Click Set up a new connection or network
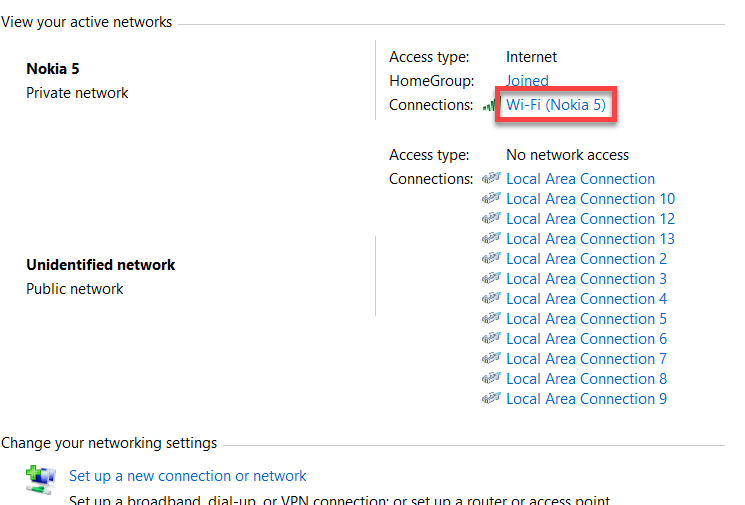Screen dimensions: 745x505 point(188,477)
